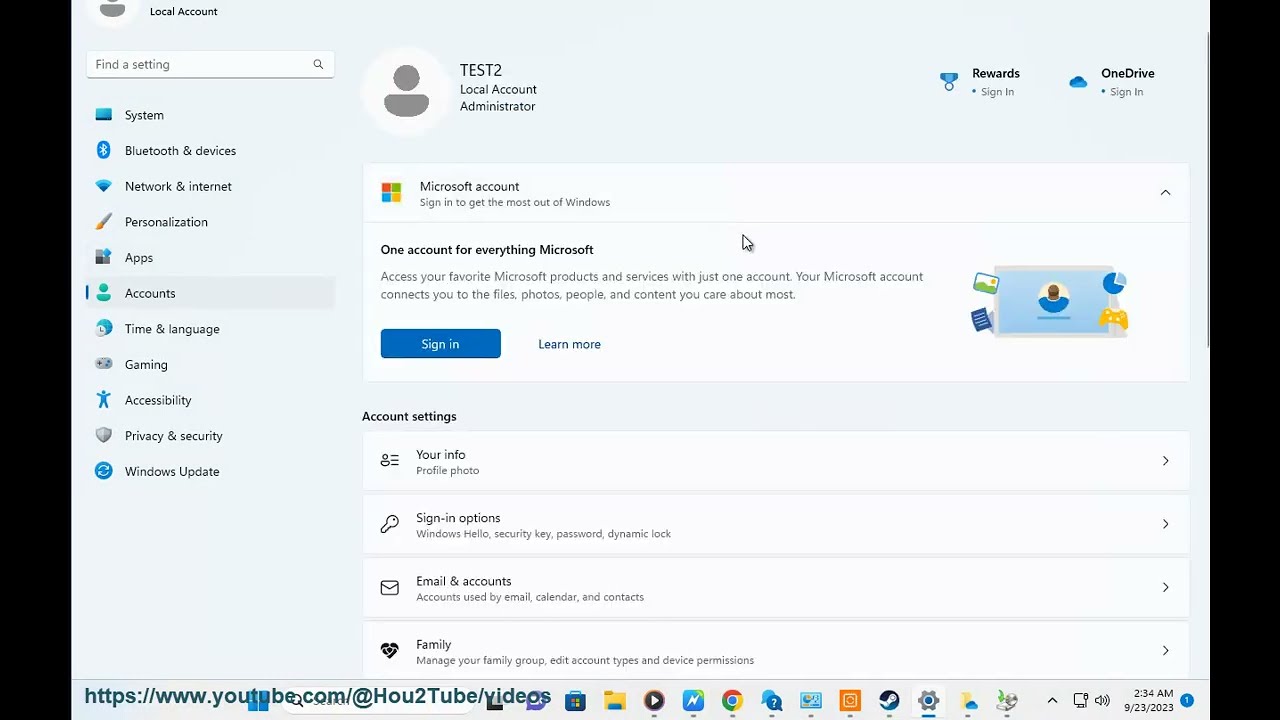This screenshot has width=1280, height=720.
Task: Open Family settings
Action: (x=776, y=651)
